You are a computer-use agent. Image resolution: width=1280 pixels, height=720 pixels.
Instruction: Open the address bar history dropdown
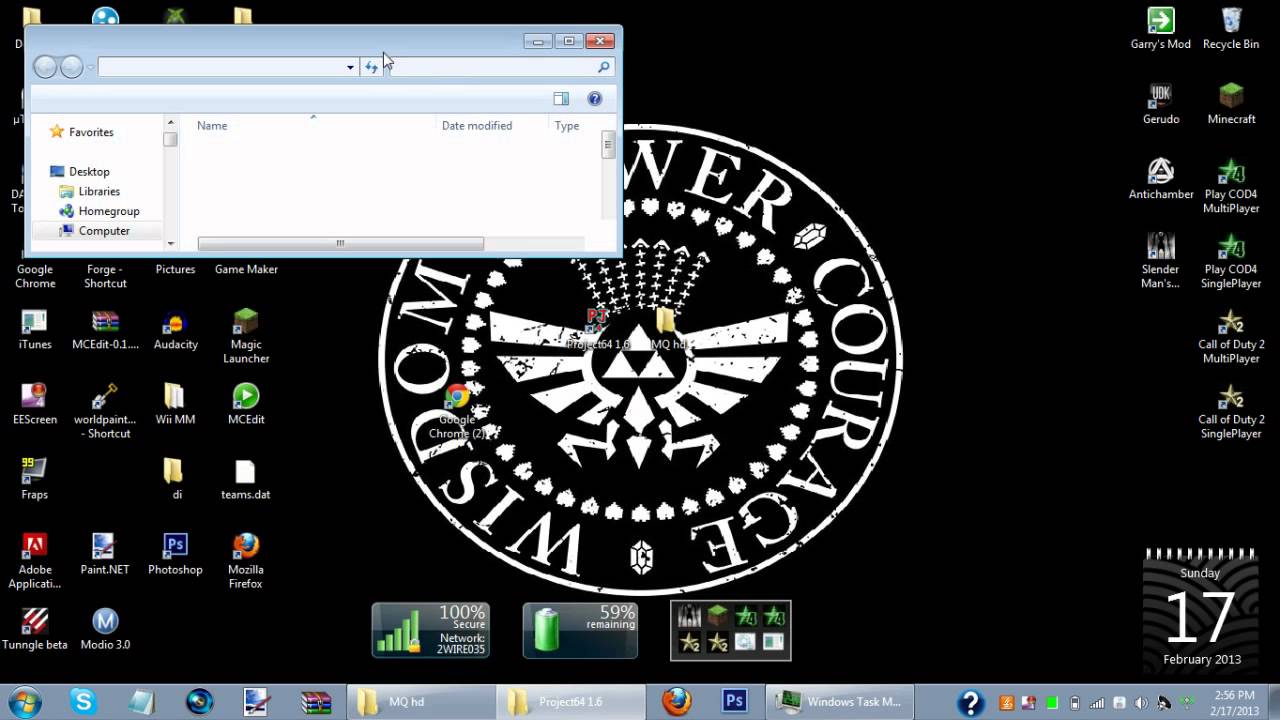pyautogui.click(x=350, y=67)
